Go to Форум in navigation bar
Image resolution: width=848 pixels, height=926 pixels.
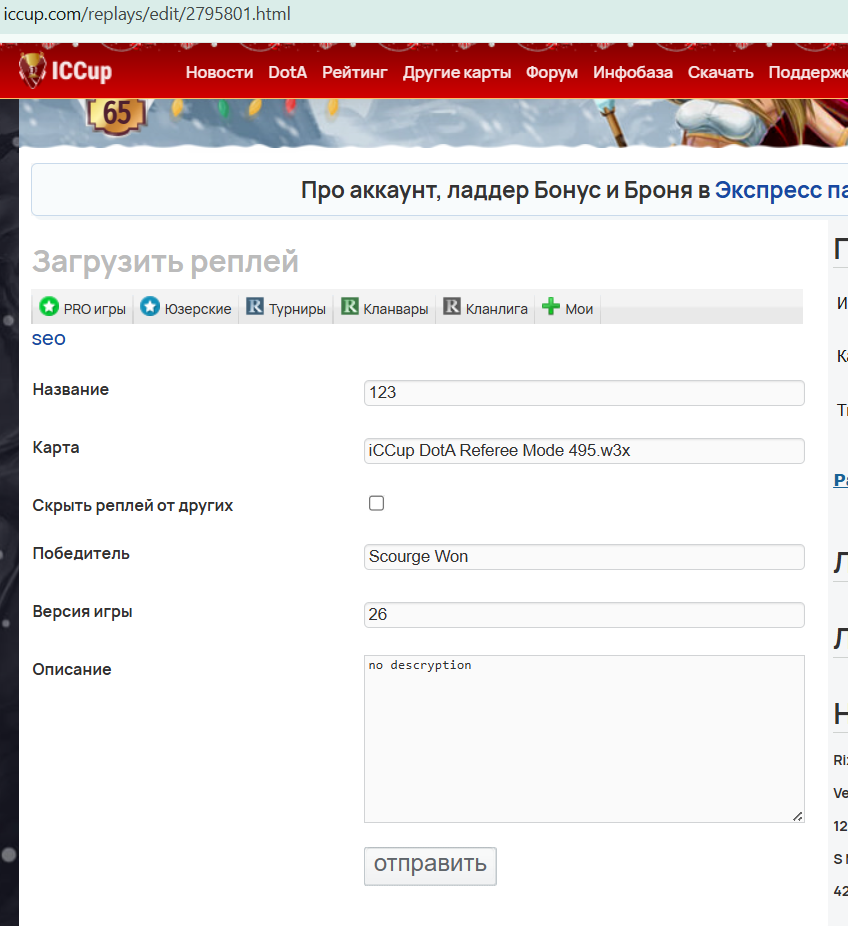pos(552,72)
